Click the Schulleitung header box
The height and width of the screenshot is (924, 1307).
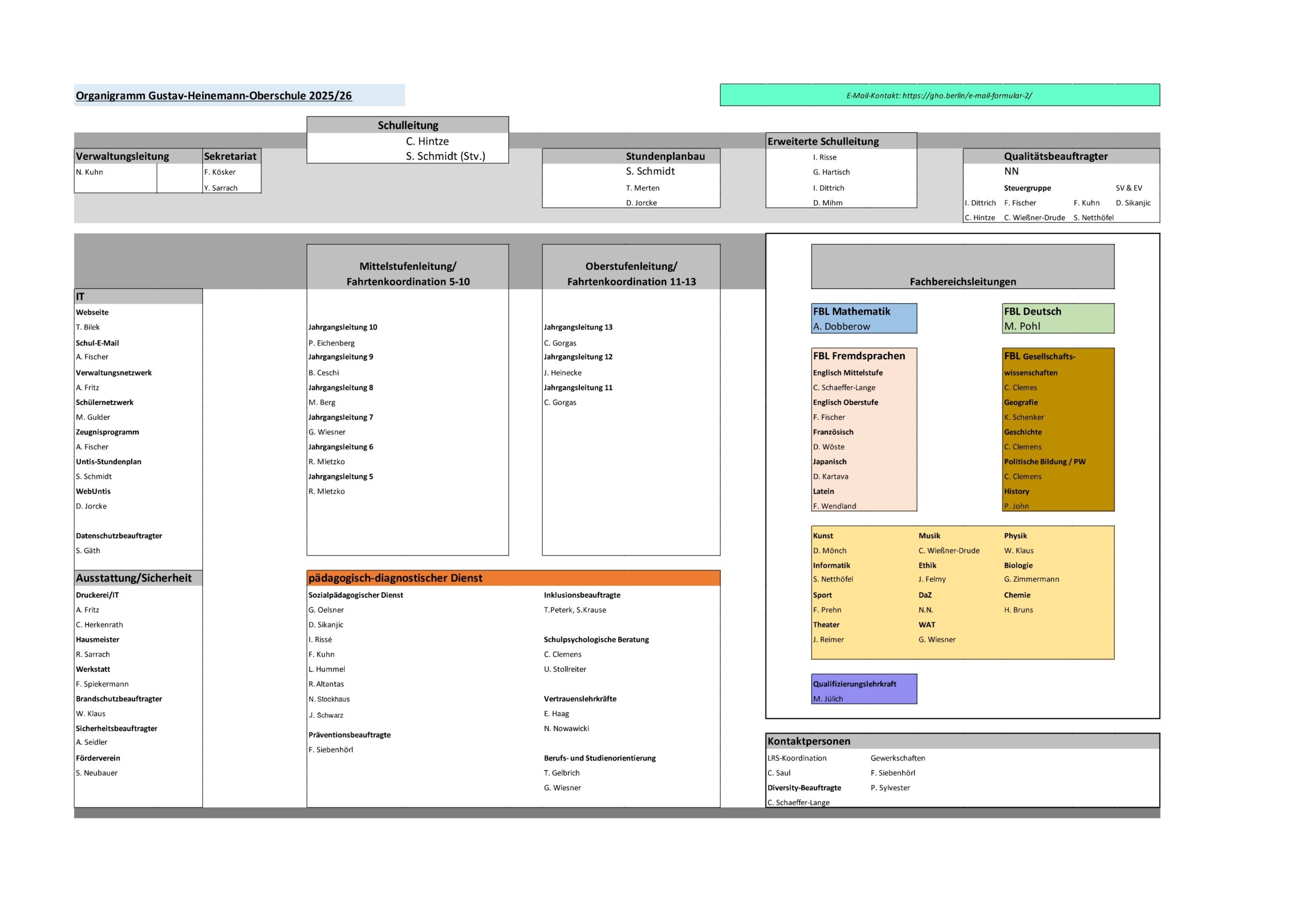(x=407, y=125)
